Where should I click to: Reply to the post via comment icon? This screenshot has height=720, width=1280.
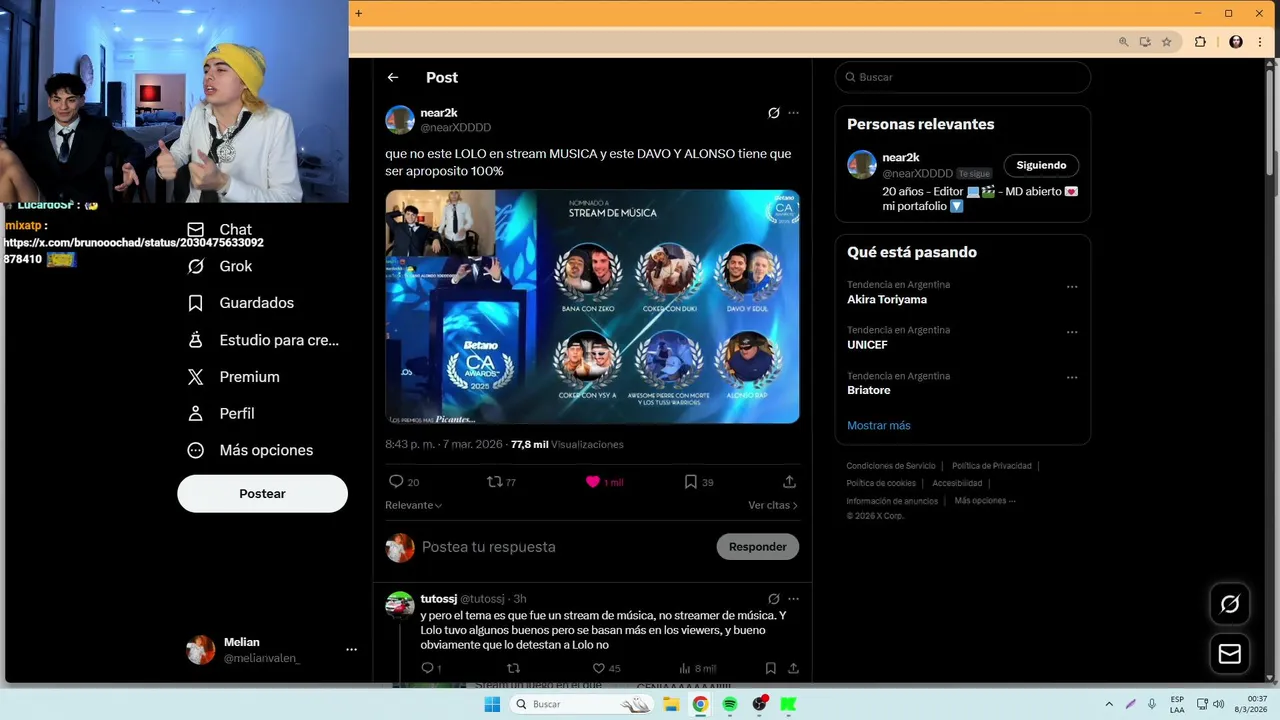pyautogui.click(x=396, y=482)
